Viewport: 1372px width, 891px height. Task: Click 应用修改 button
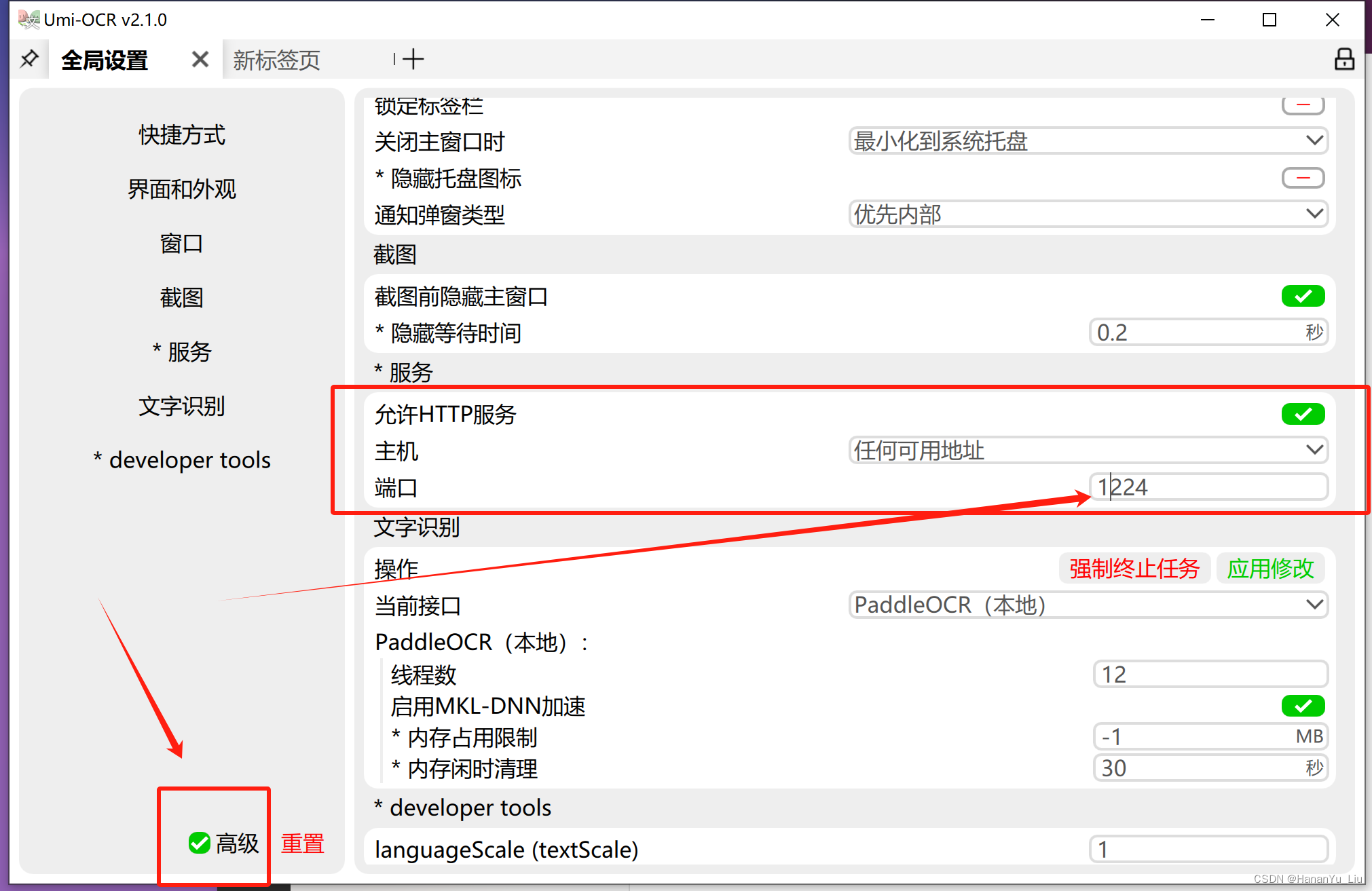pos(1270,569)
